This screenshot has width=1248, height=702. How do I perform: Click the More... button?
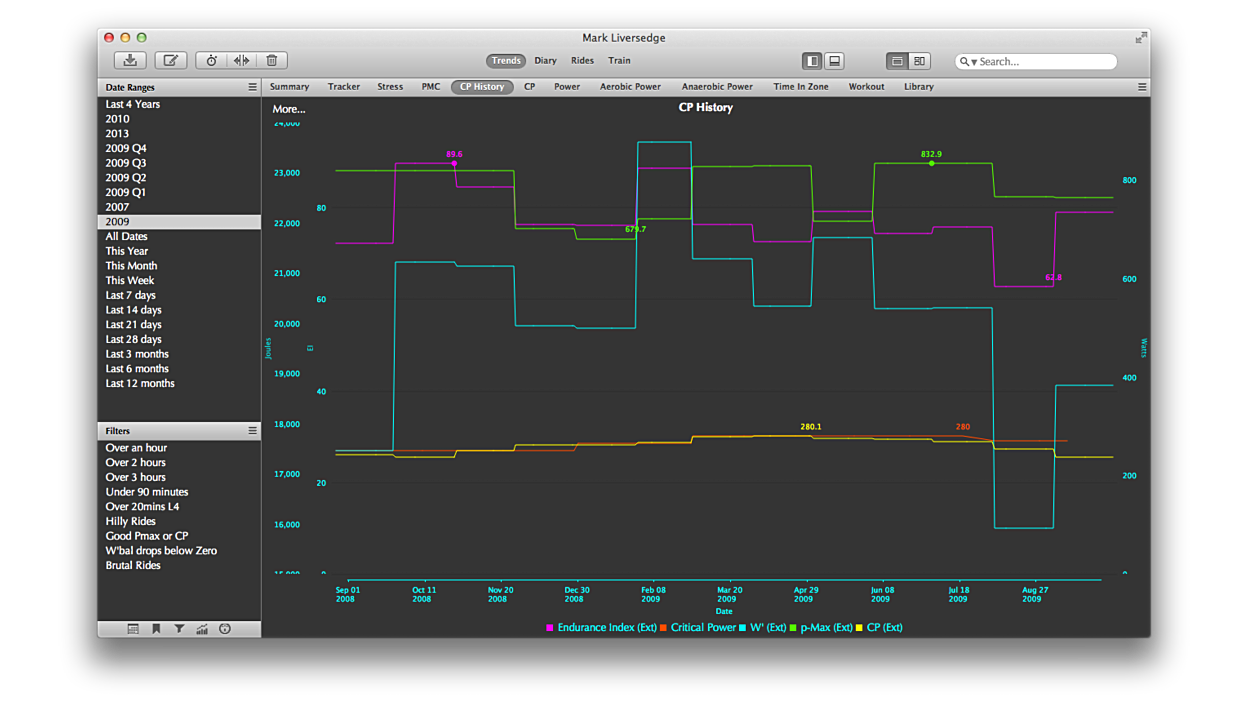coord(289,109)
